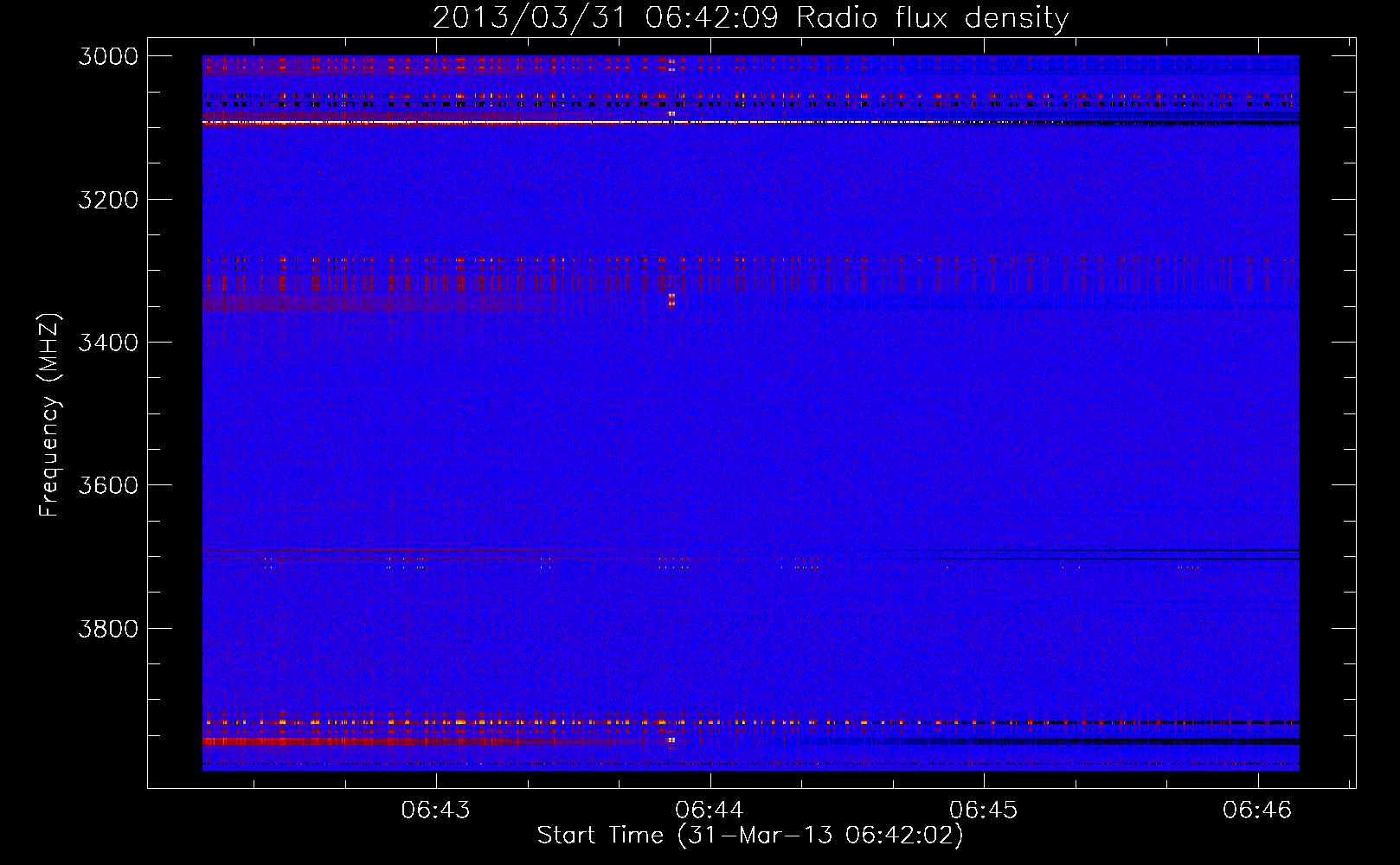Click the 06:46 time tick label
Image resolution: width=1400 pixels, height=865 pixels.
(1257, 811)
